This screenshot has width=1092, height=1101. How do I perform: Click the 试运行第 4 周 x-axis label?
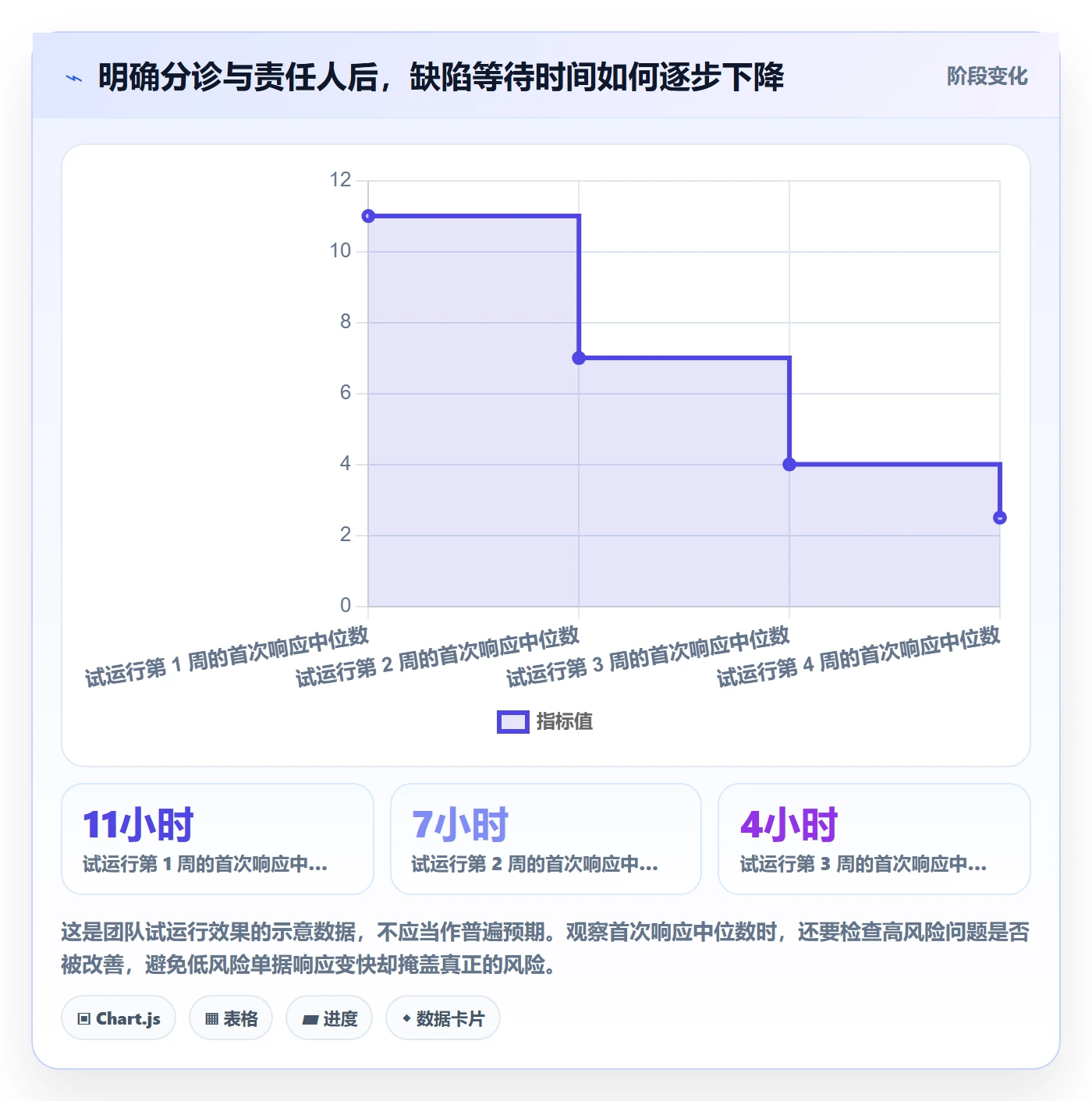859,657
